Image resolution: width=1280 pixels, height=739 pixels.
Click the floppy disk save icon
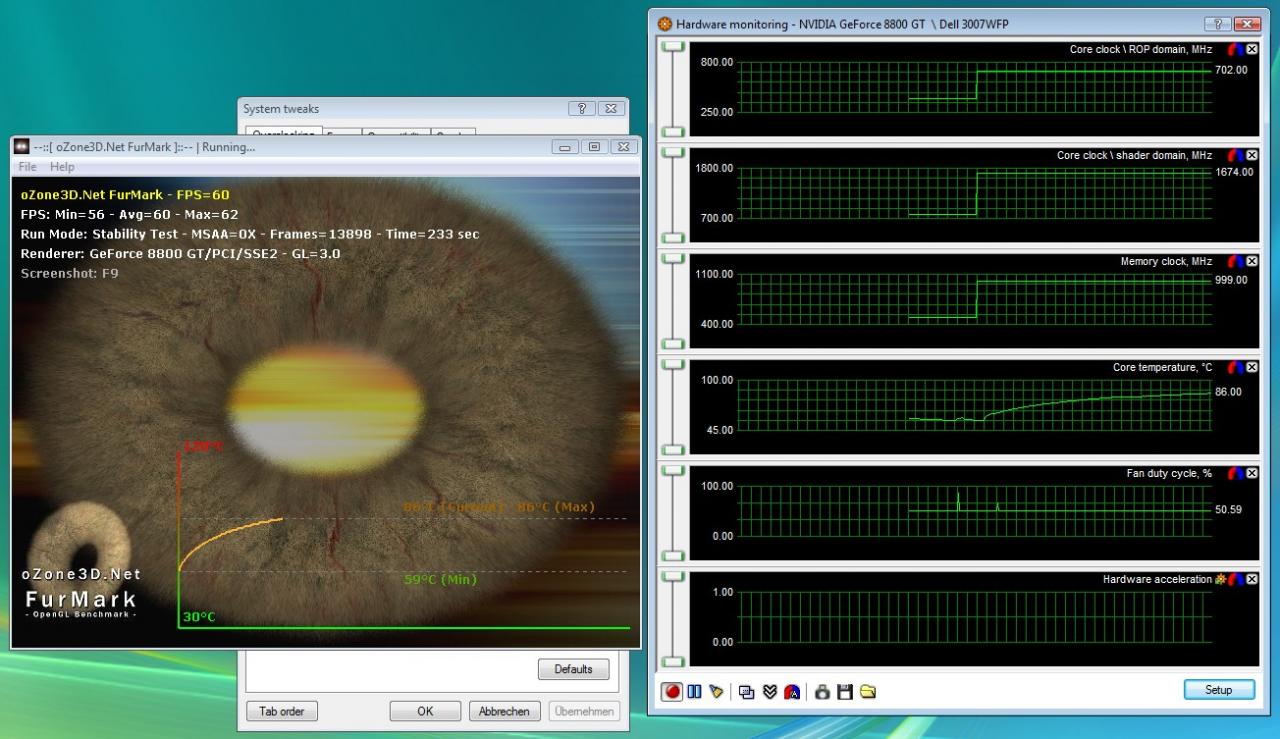[x=845, y=691]
